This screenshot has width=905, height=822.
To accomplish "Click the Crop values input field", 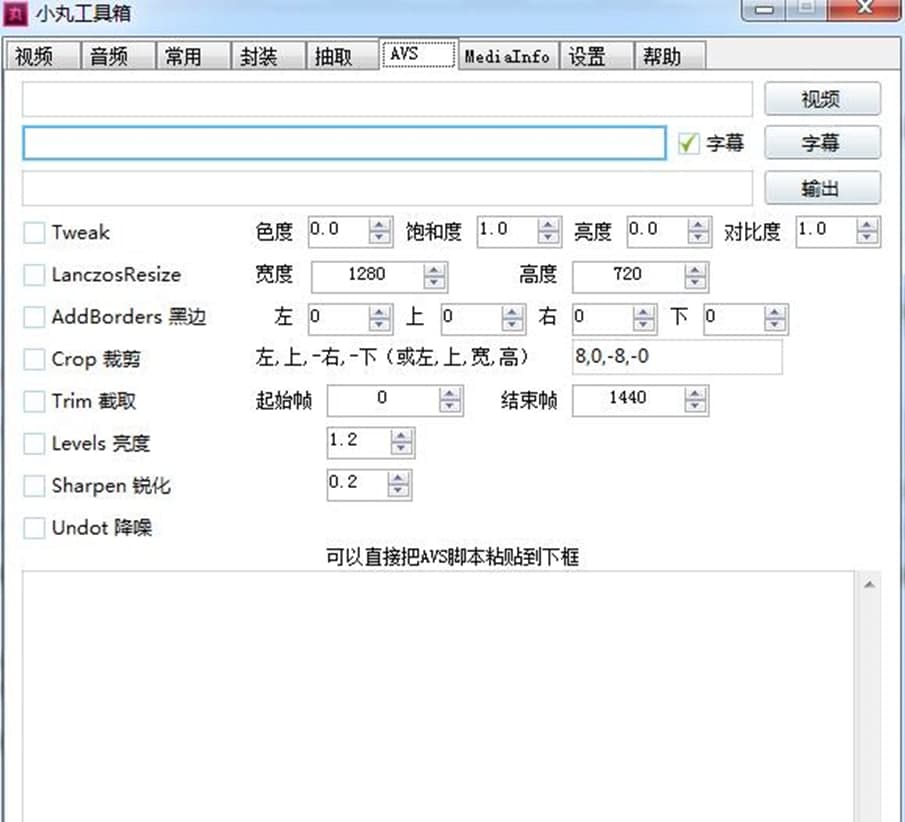I will (676, 357).
